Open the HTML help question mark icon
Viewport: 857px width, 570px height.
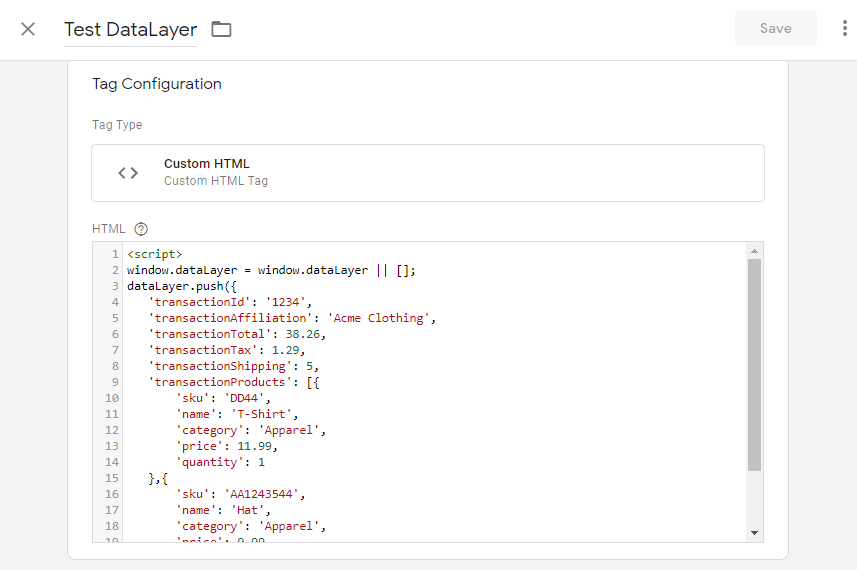pyautogui.click(x=141, y=229)
